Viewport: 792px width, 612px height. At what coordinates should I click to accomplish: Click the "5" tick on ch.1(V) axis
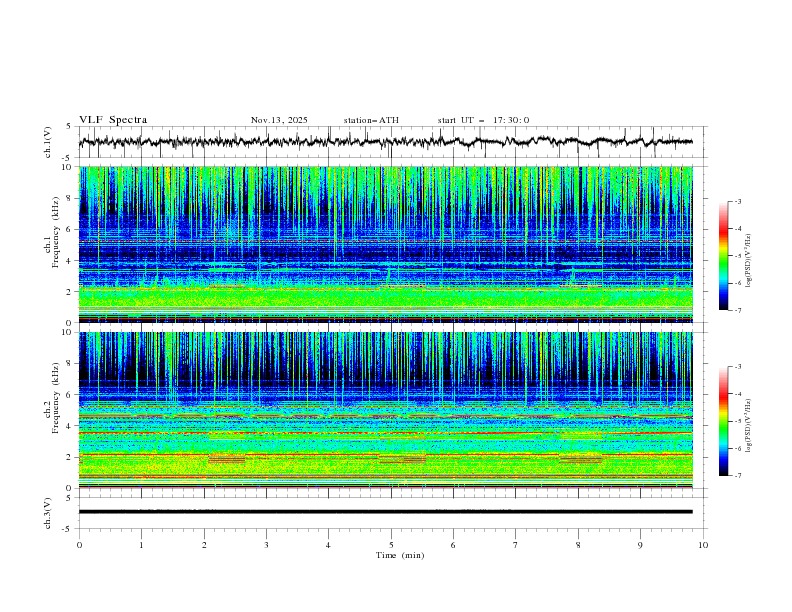tap(69, 126)
